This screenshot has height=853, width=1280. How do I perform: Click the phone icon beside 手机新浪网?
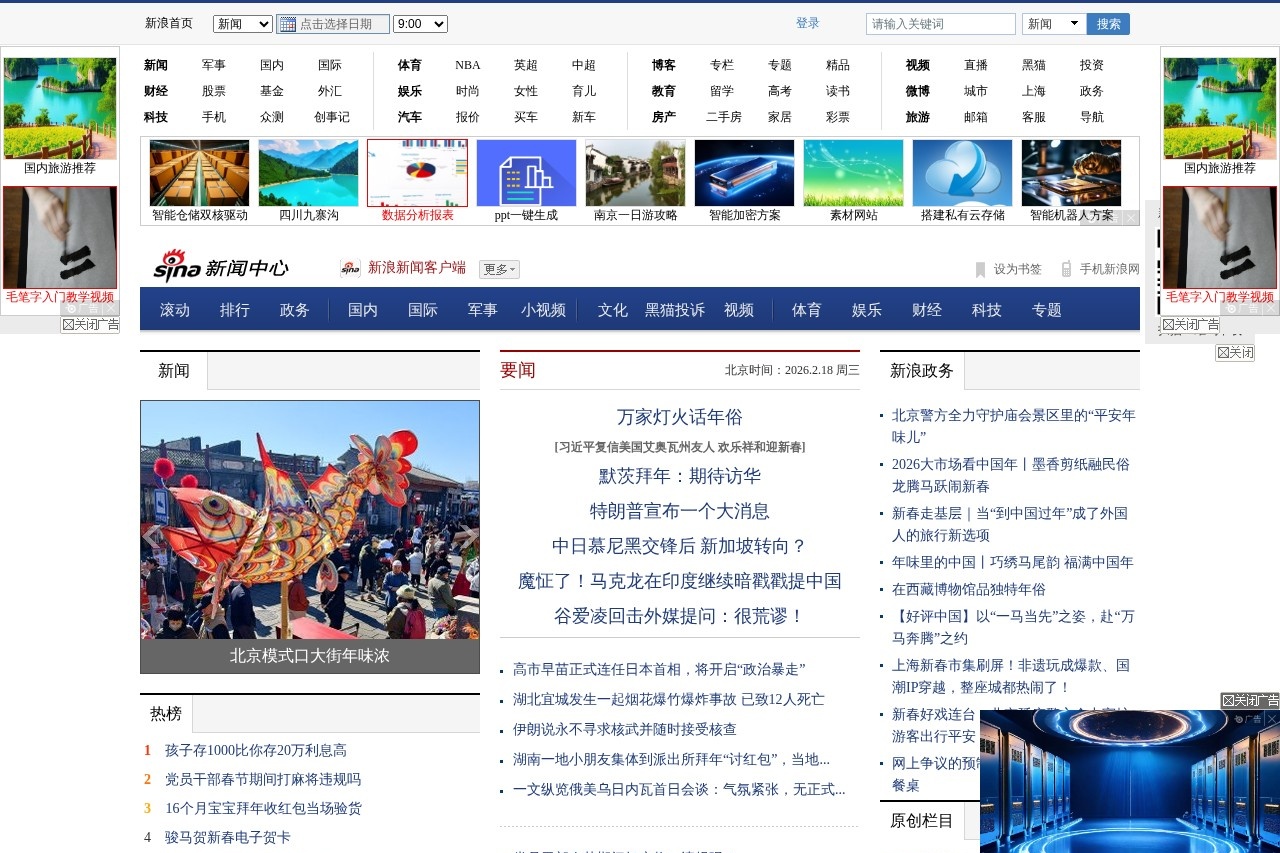1067,269
